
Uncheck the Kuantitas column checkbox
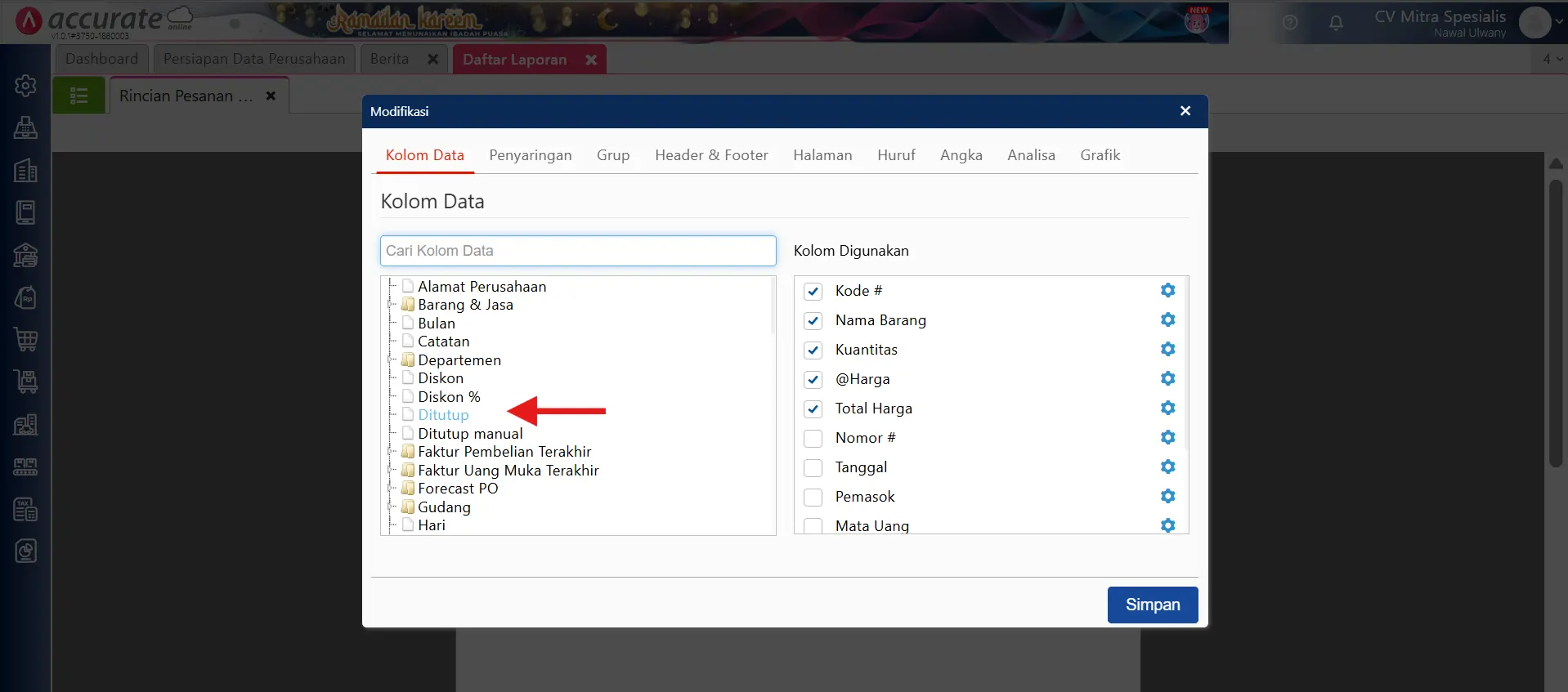click(x=813, y=350)
